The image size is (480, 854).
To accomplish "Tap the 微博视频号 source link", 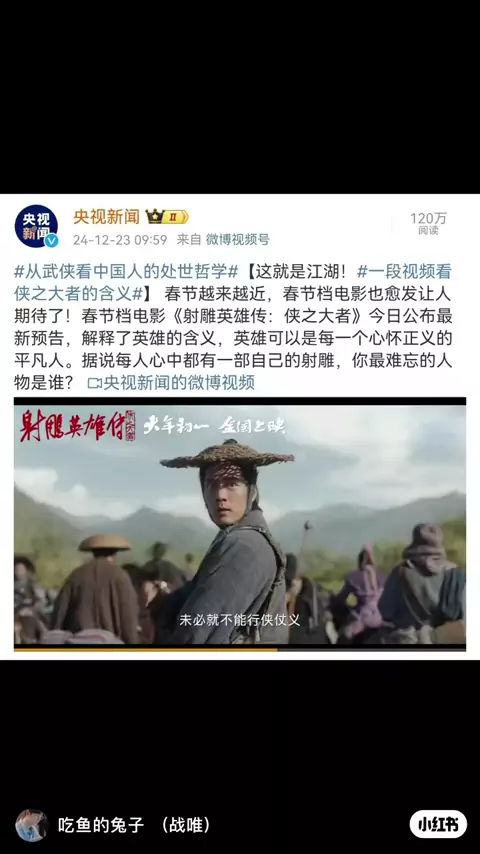I will pos(237,240).
